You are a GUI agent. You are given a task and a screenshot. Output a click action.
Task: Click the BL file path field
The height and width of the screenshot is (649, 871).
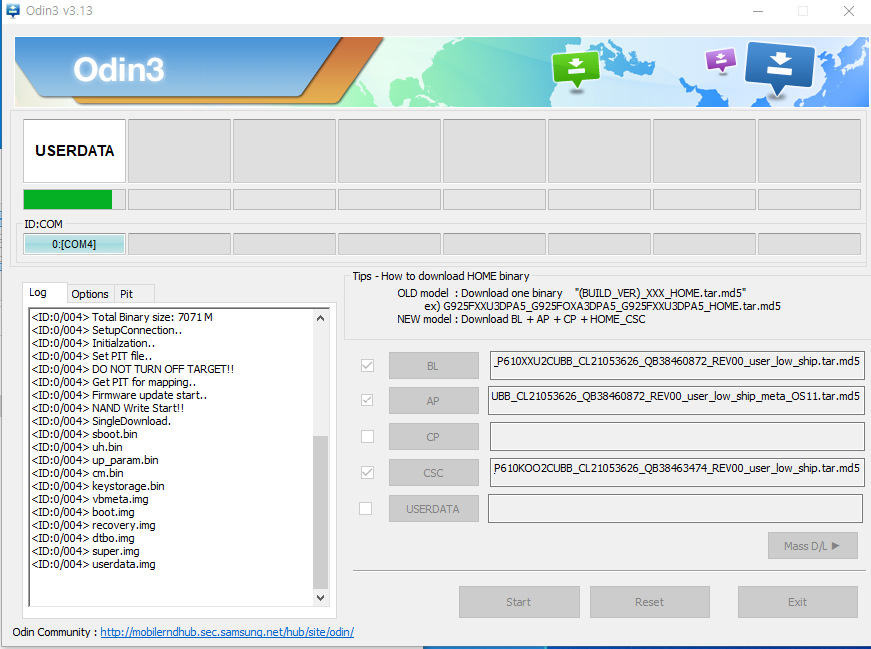[677, 365]
